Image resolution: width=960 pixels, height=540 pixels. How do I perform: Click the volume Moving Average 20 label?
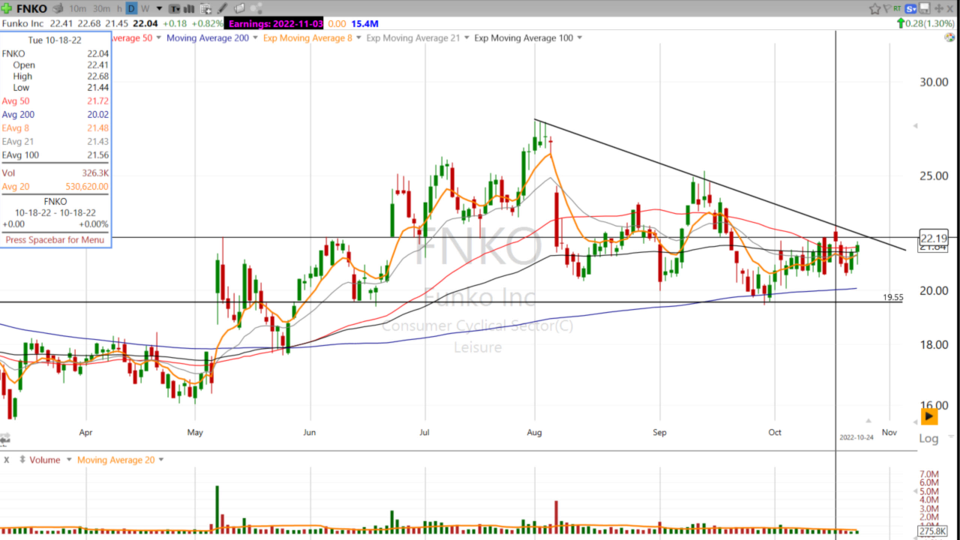[x=116, y=460]
